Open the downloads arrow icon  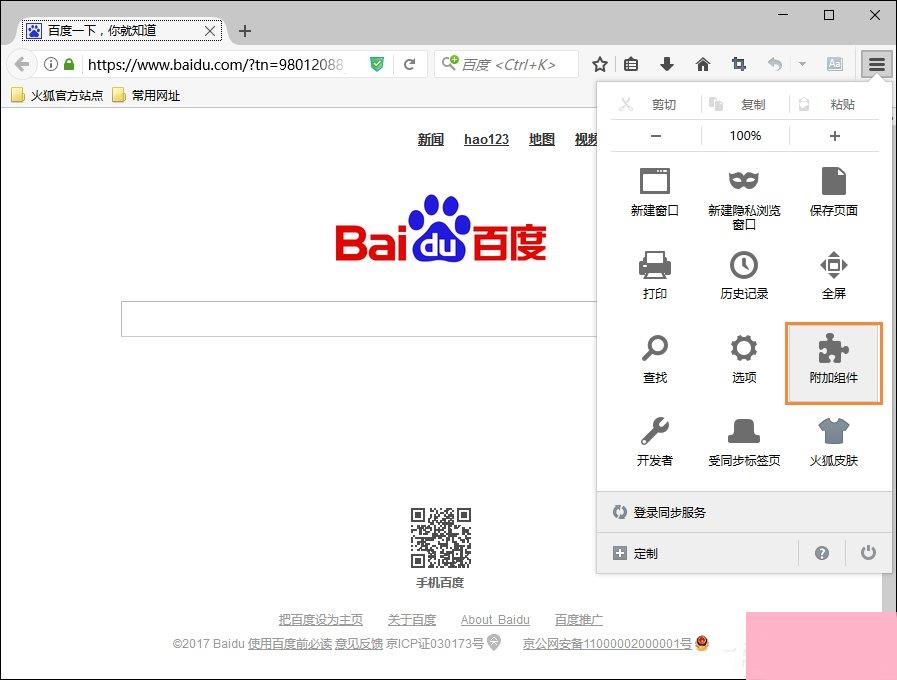coord(666,64)
